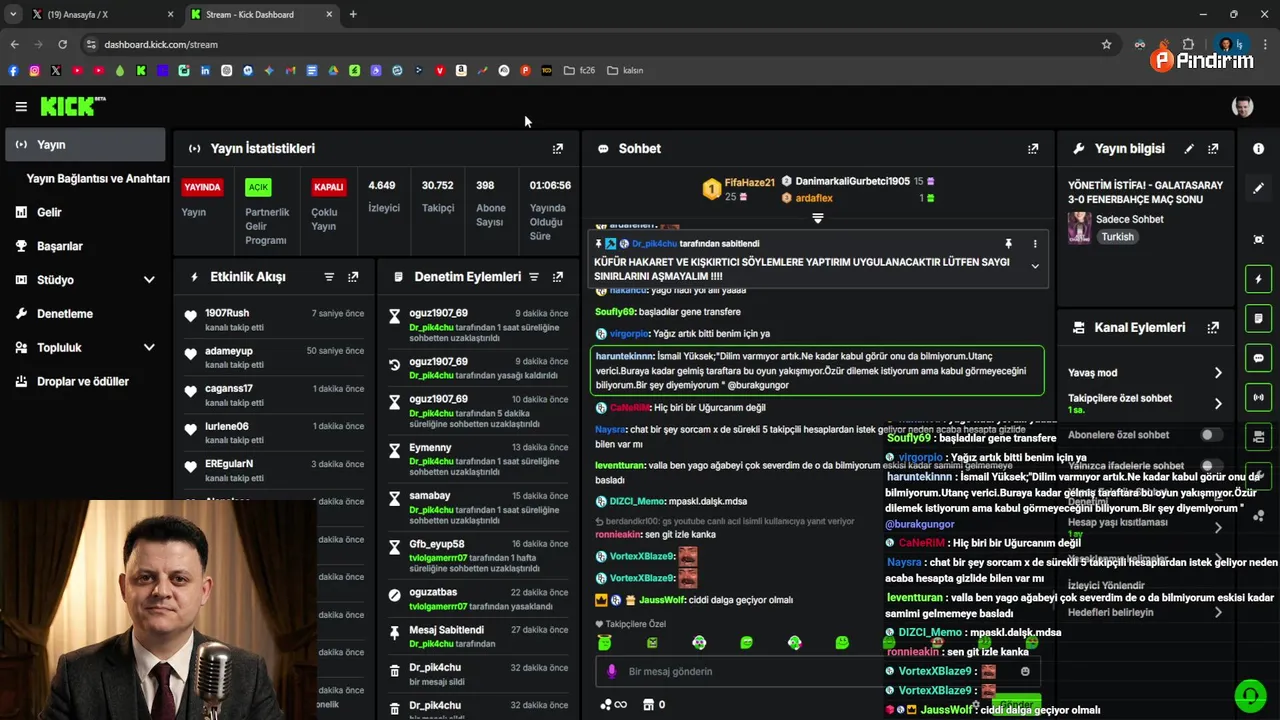This screenshot has width=1280, height=720.
Task: Bookmark this page with the star icon
Action: tap(1106, 44)
